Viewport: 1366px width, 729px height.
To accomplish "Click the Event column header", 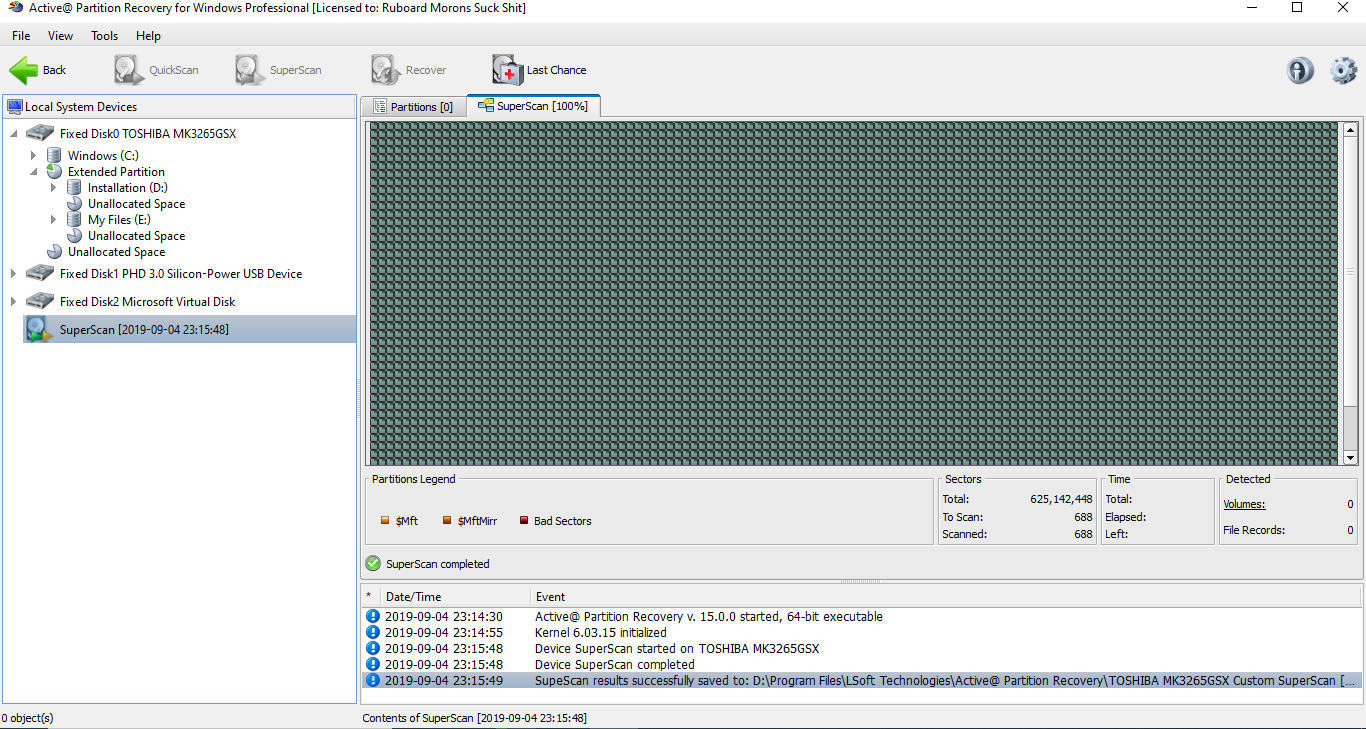I will tap(945, 596).
